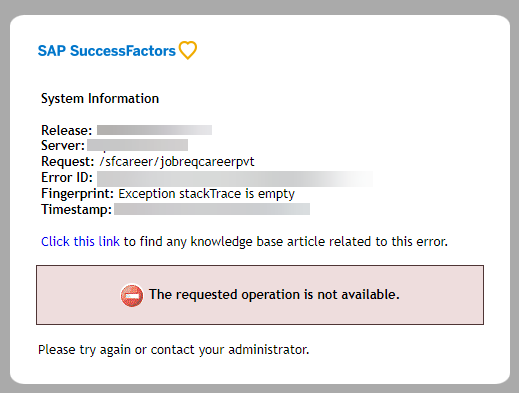Click the SAP SuccessFactors logo text

point(107,51)
